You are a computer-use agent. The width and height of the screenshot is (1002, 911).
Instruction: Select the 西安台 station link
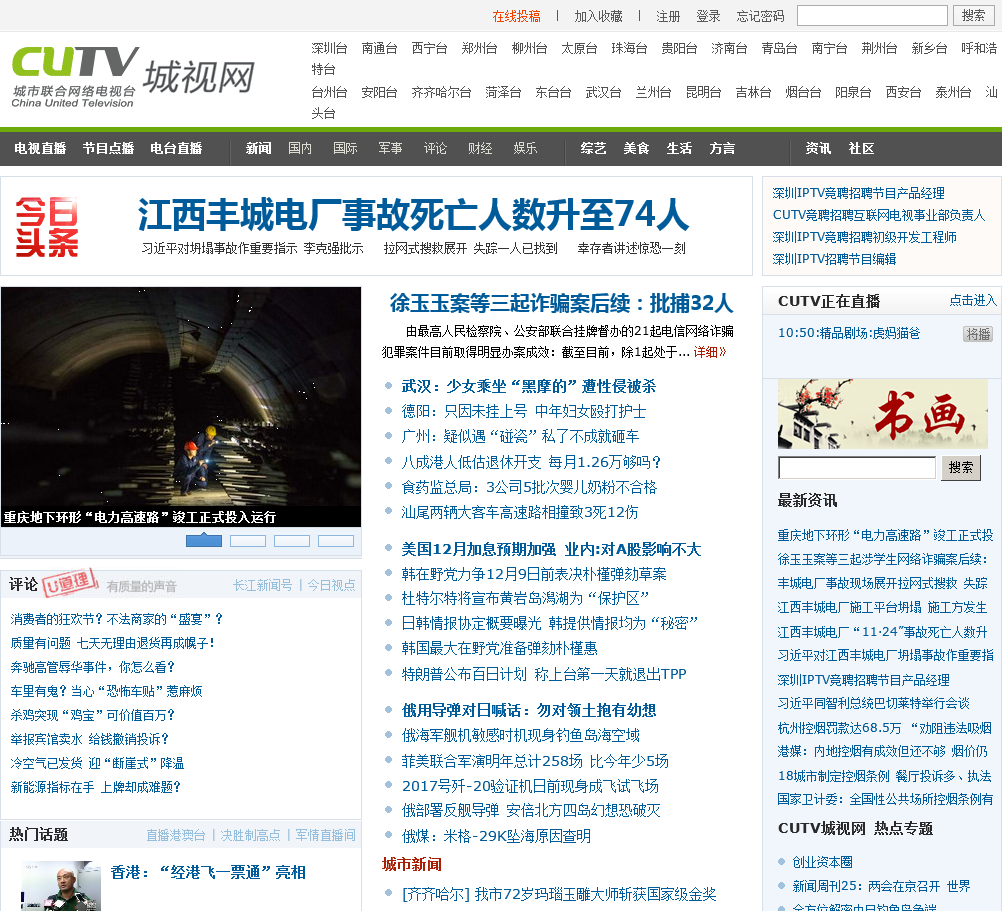903,92
